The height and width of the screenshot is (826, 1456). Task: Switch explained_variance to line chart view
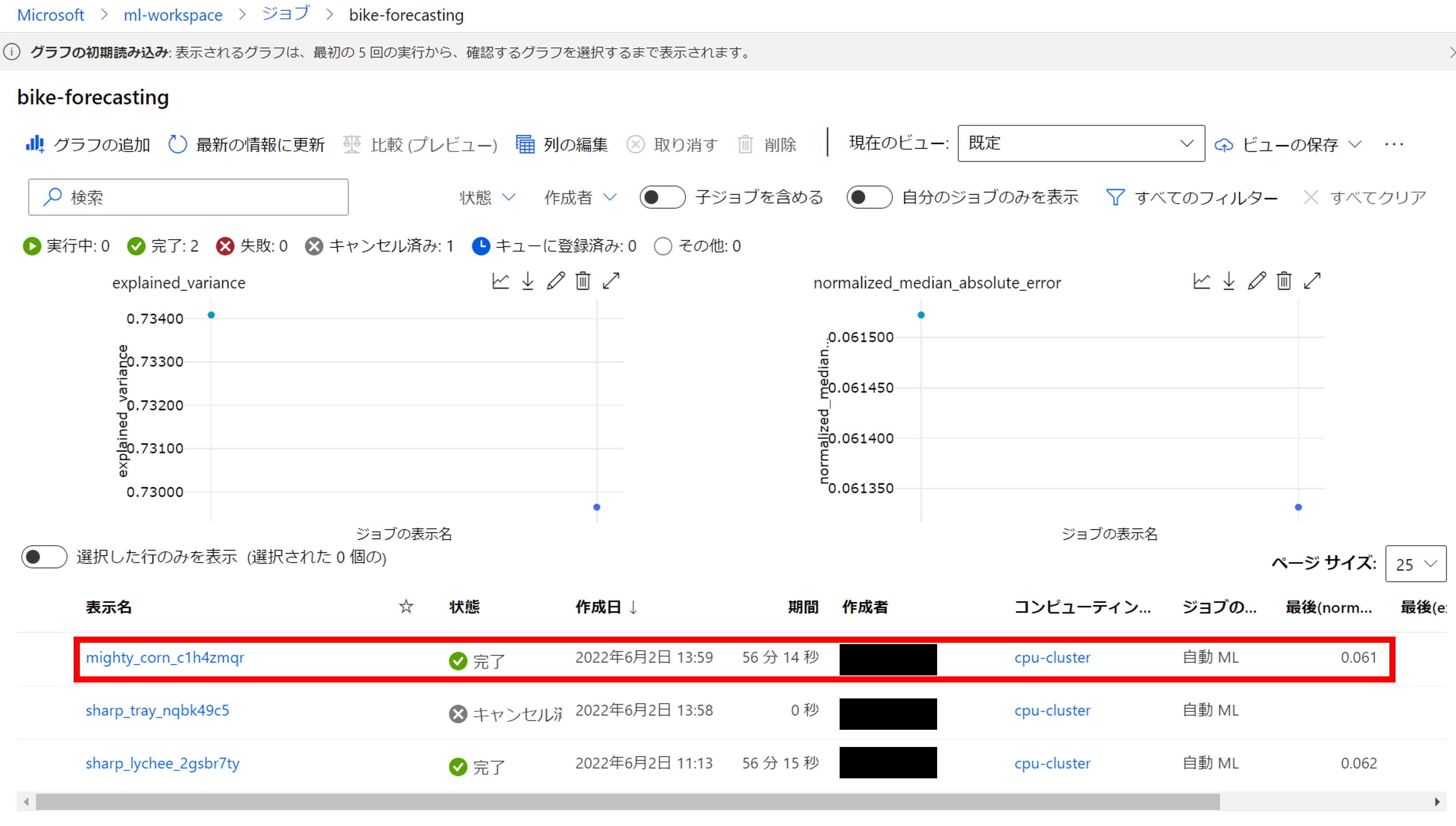[500, 280]
